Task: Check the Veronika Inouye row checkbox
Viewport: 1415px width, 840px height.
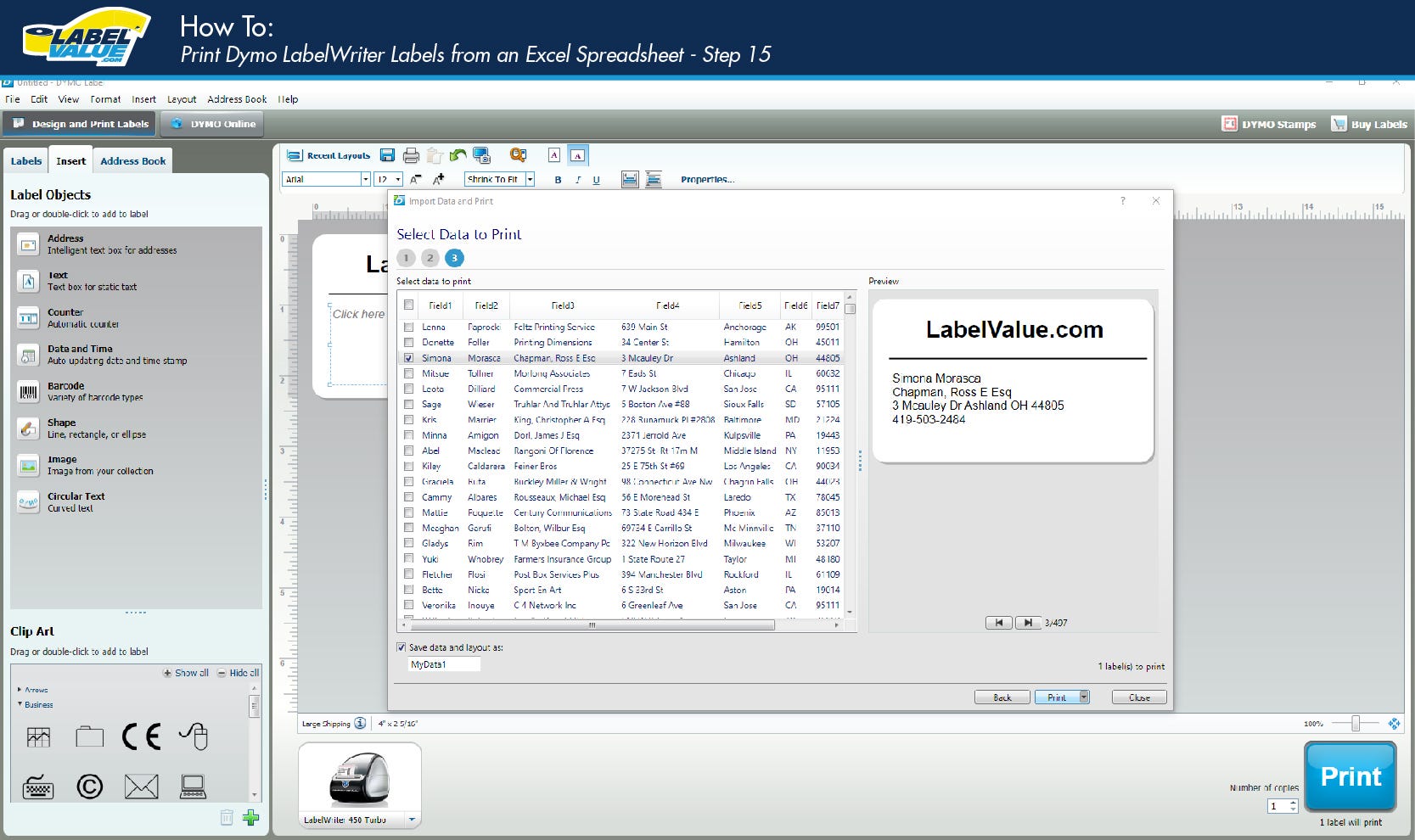Action: pyautogui.click(x=409, y=605)
